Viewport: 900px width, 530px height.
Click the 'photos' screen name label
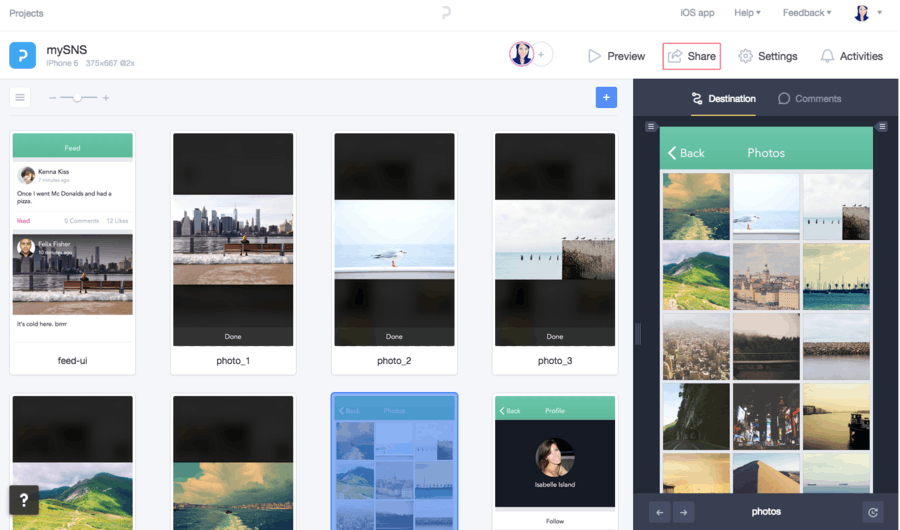pyautogui.click(x=766, y=512)
